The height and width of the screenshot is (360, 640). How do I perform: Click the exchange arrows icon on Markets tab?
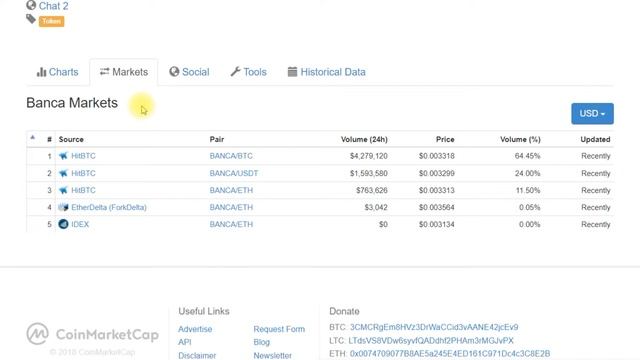pos(104,71)
